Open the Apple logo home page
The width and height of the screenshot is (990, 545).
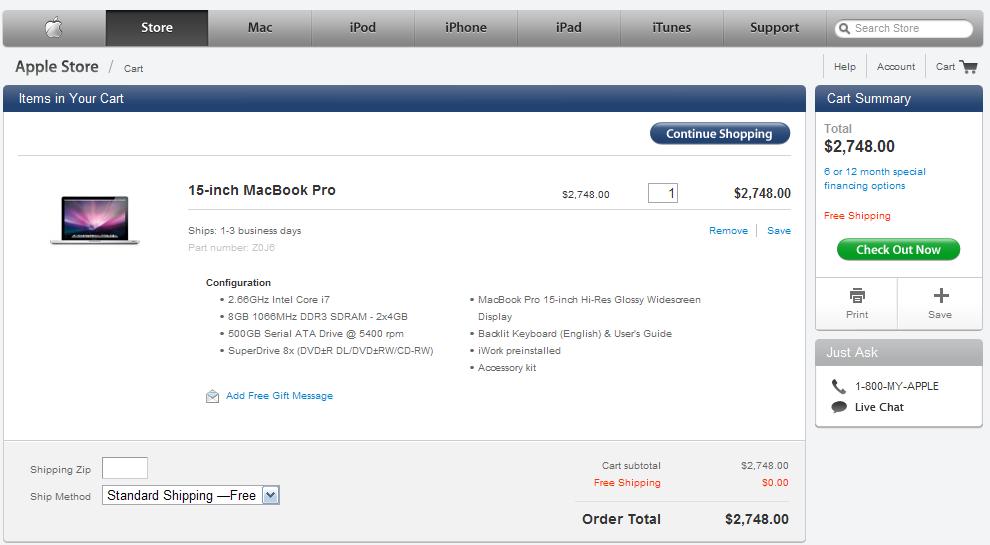[x=54, y=28]
